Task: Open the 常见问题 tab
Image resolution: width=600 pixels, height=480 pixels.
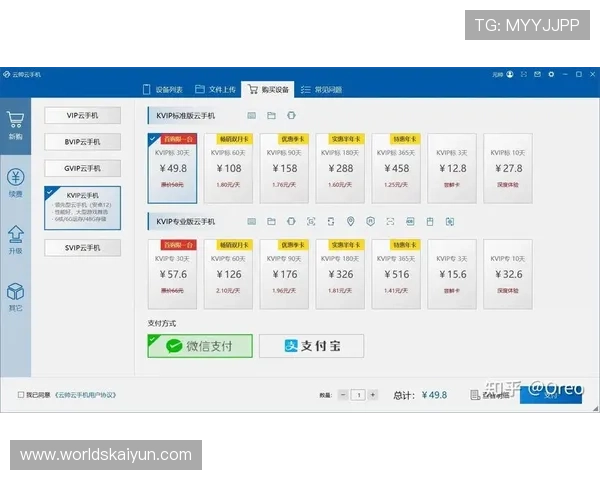Action: pos(321,90)
